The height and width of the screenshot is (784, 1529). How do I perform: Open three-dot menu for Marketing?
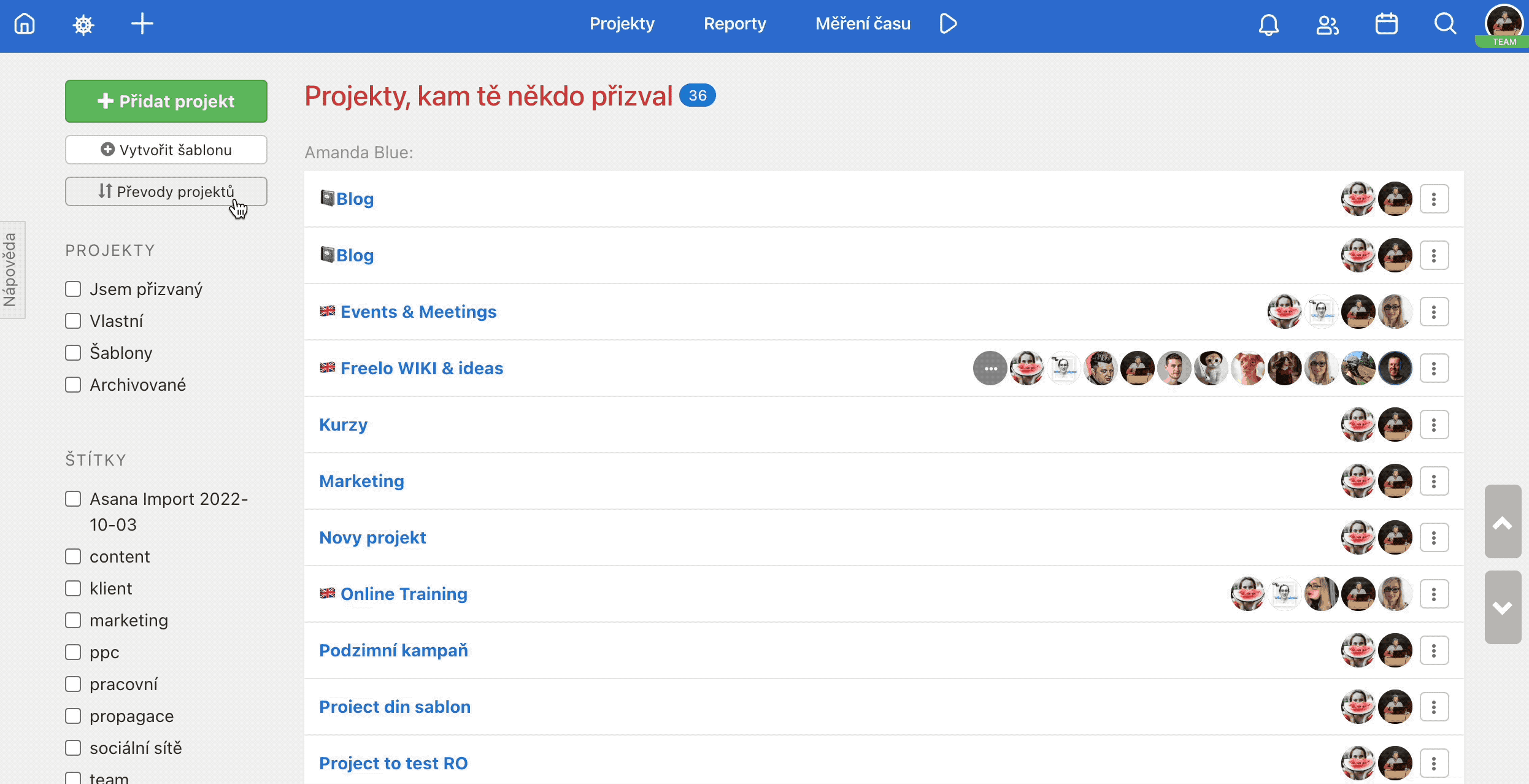point(1434,481)
